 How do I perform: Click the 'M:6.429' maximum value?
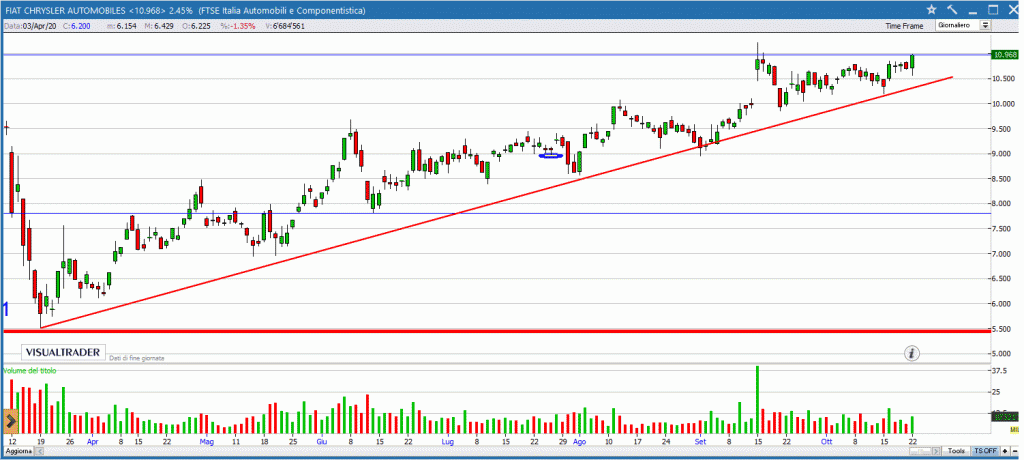pos(157,26)
